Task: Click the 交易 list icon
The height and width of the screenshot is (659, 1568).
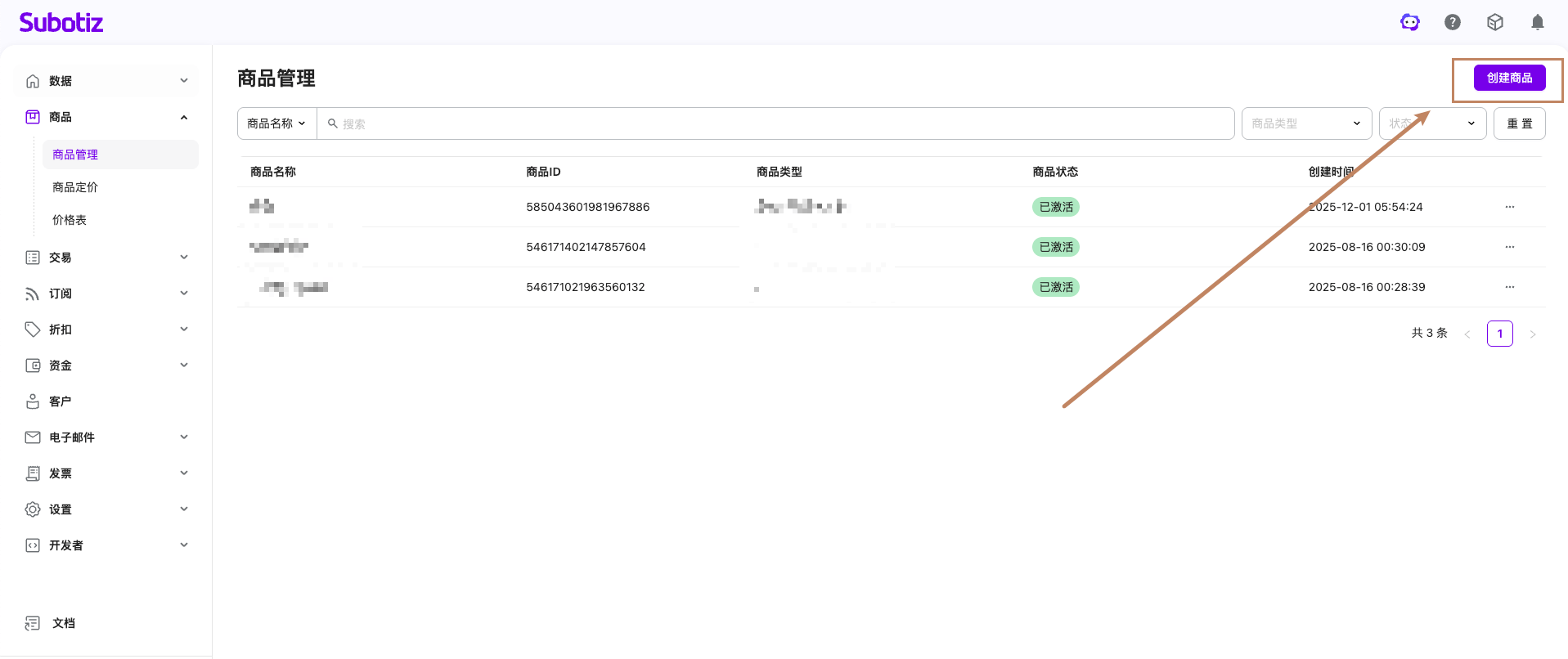Action: coord(33,258)
